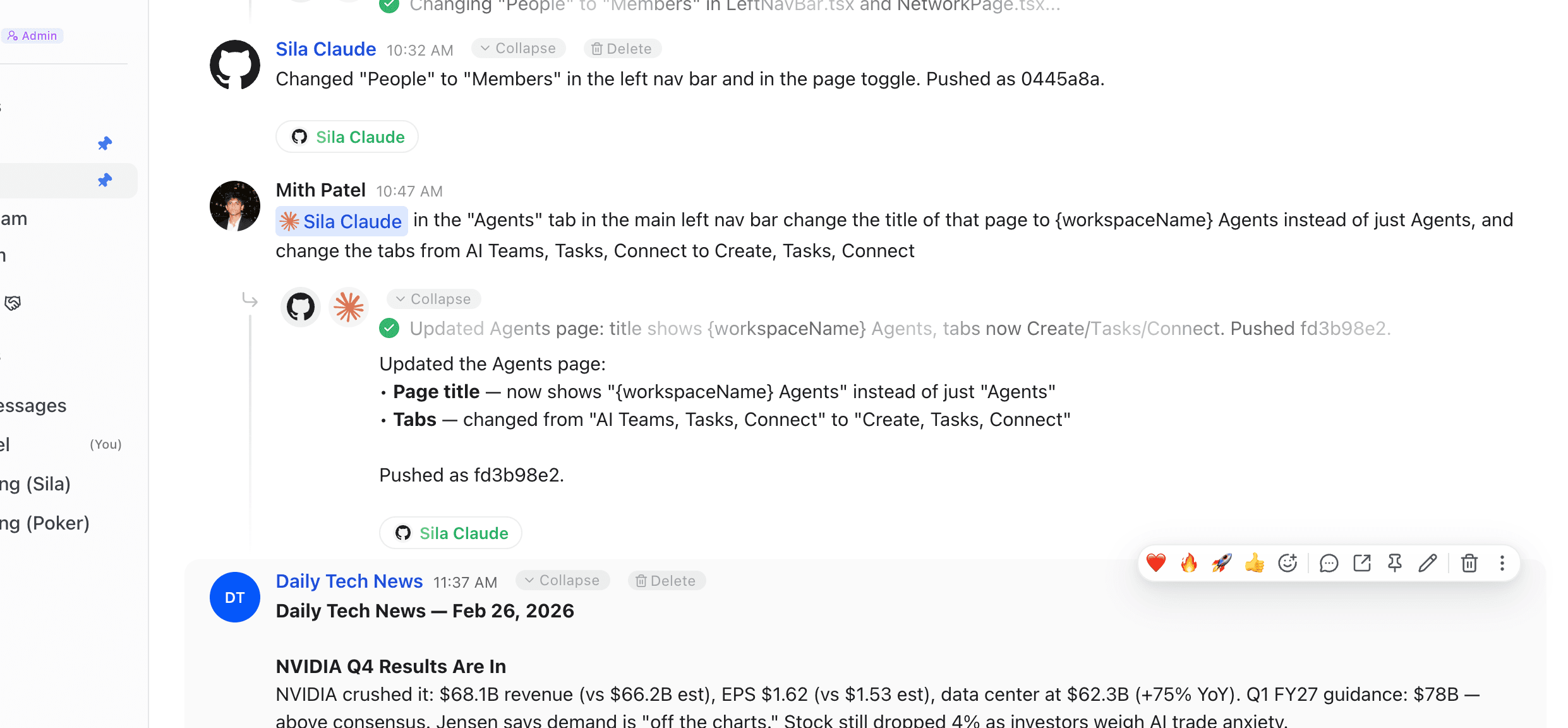
Task: Collapse the Sila Claude 10:32 AM message
Action: point(518,49)
